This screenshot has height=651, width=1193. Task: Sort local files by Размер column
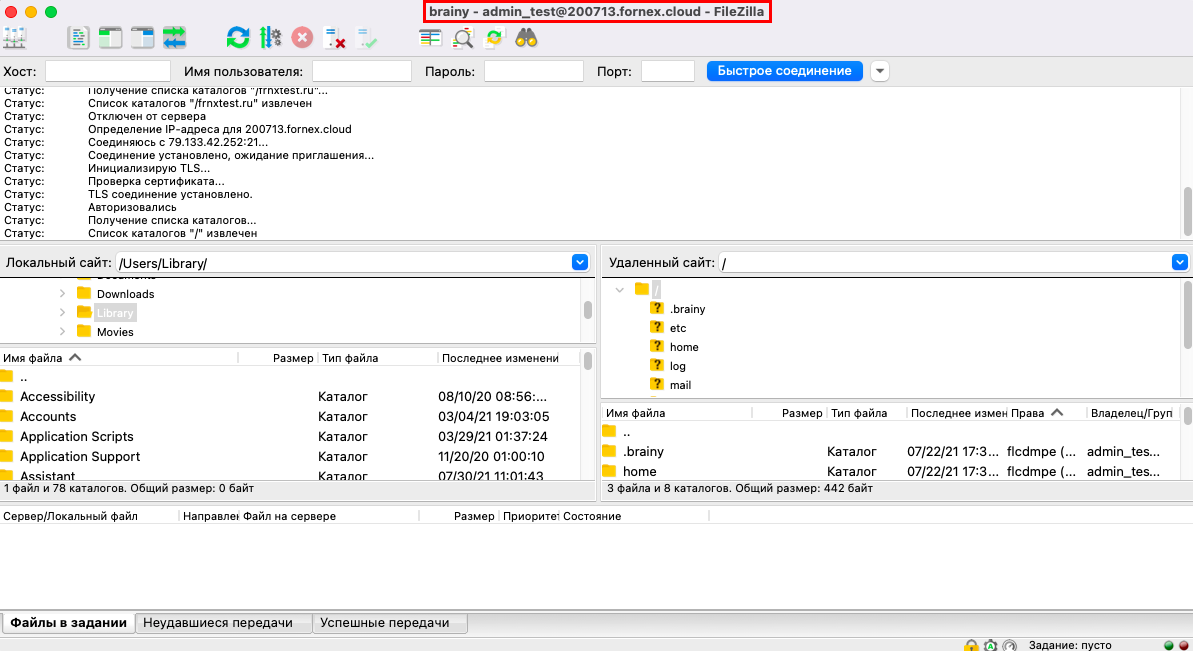tap(278, 357)
